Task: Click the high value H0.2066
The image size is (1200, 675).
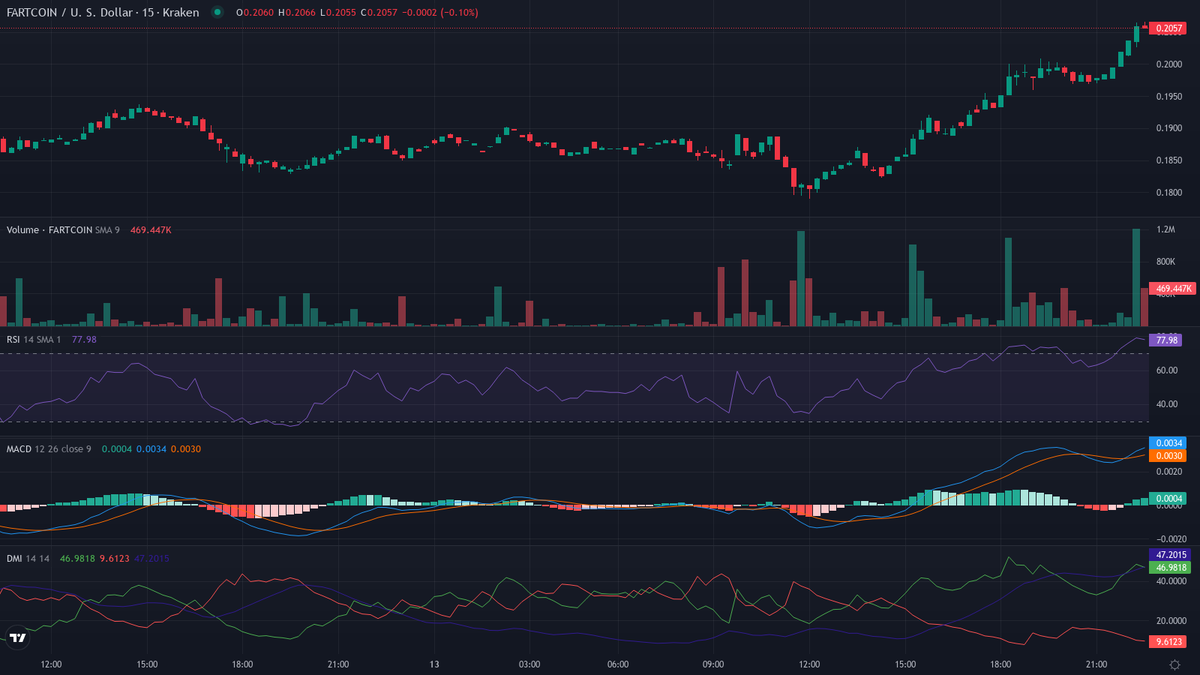Action: click(299, 12)
